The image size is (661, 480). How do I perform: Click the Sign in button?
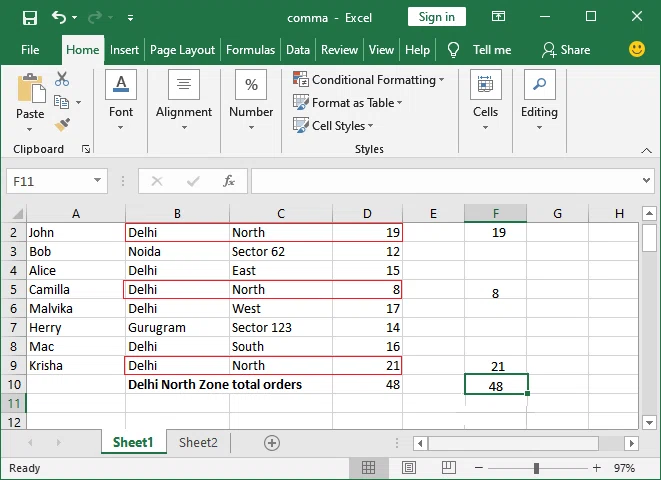[x=437, y=17]
